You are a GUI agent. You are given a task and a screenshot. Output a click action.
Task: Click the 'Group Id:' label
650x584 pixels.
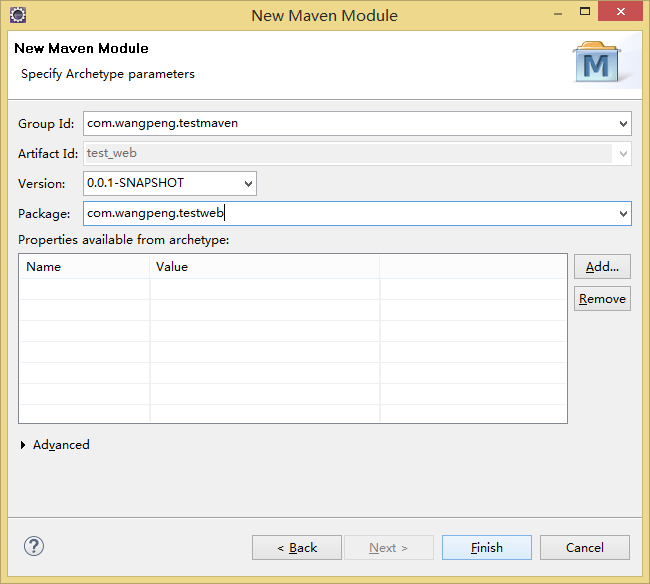(46, 124)
